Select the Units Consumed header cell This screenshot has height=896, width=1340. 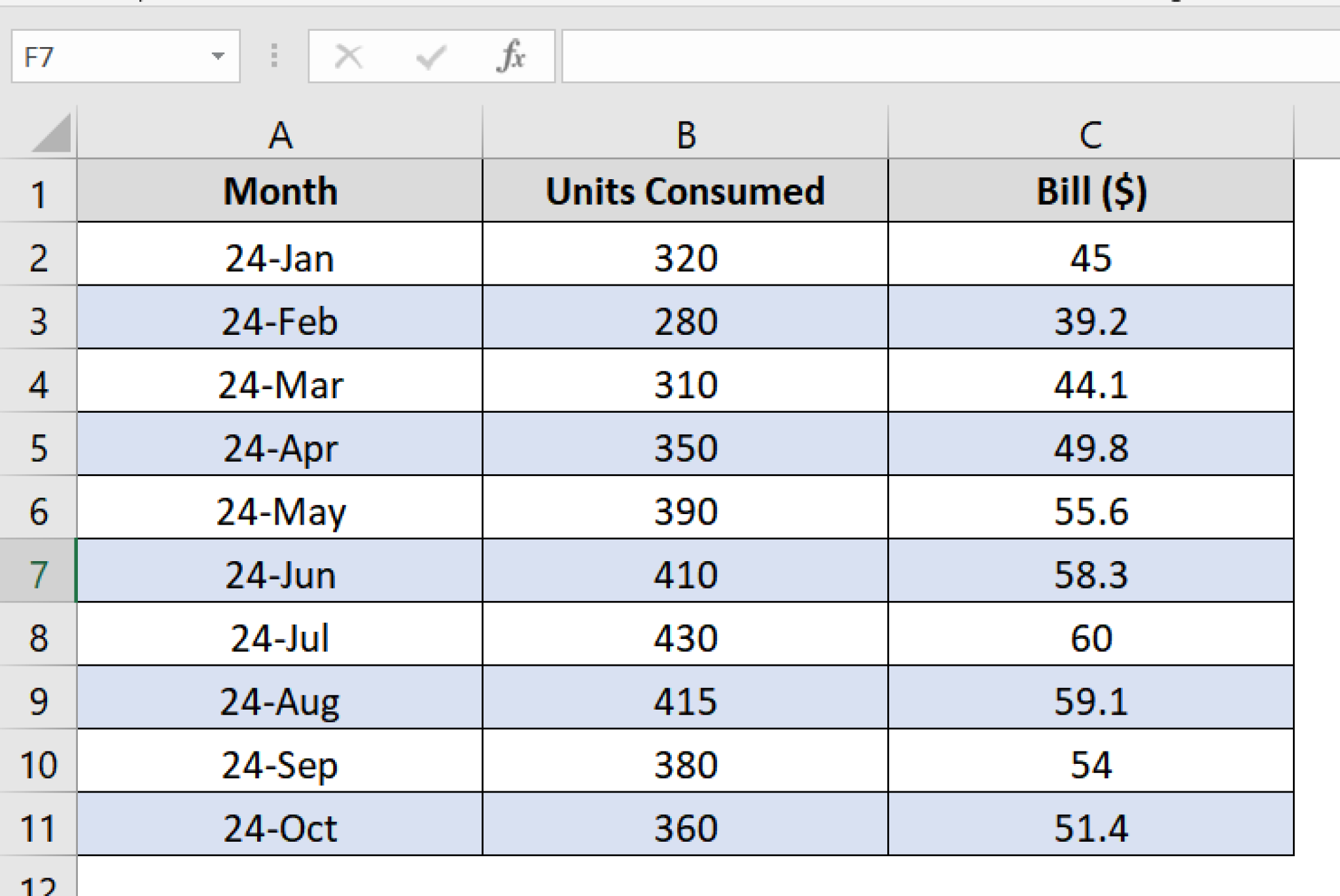(684, 192)
